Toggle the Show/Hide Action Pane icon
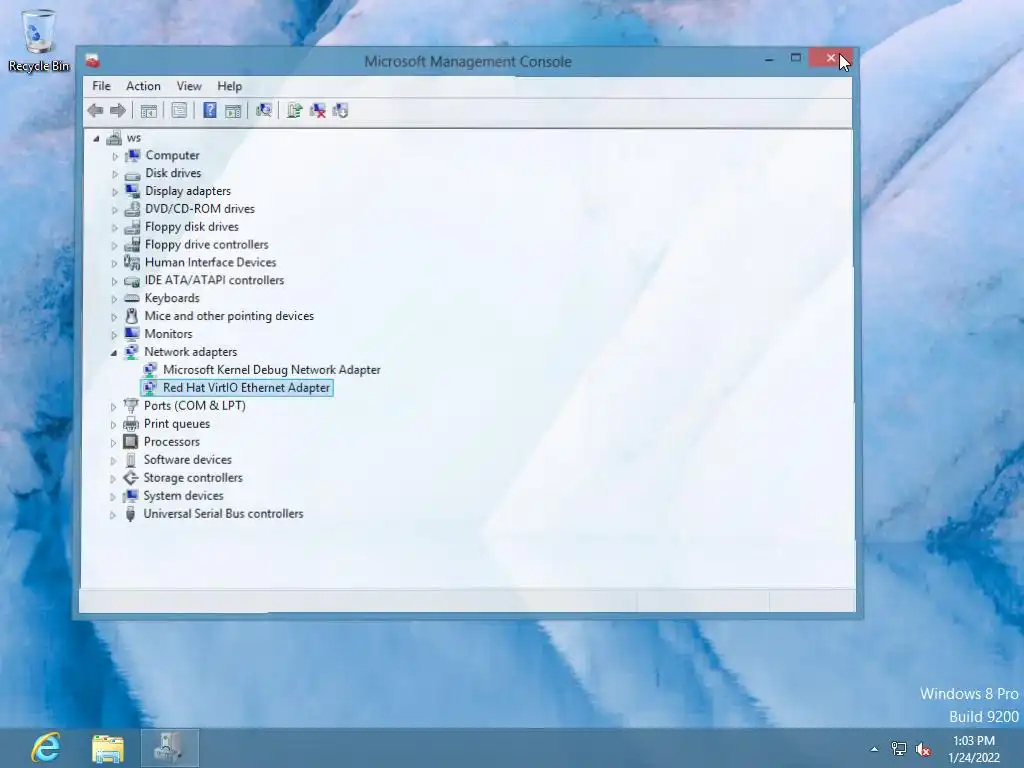The image size is (1024, 768). pyautogui.click(x=233, y=110)
